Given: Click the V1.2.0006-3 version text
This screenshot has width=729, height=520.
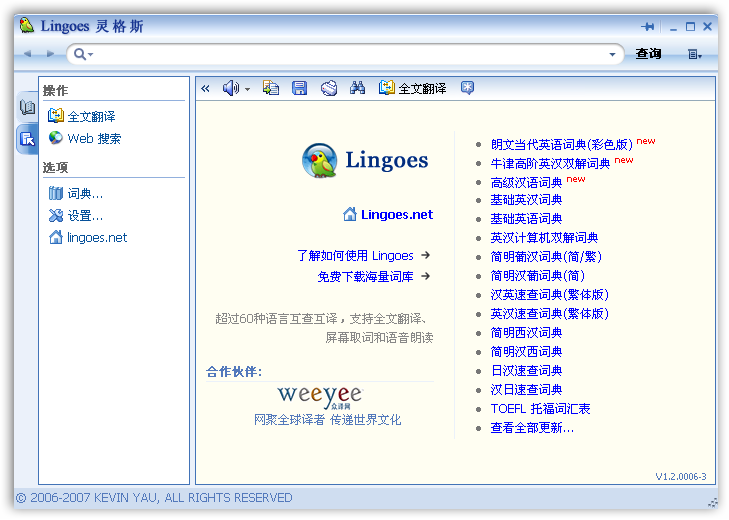Looking at the screenshot, I should pos(681,477).
